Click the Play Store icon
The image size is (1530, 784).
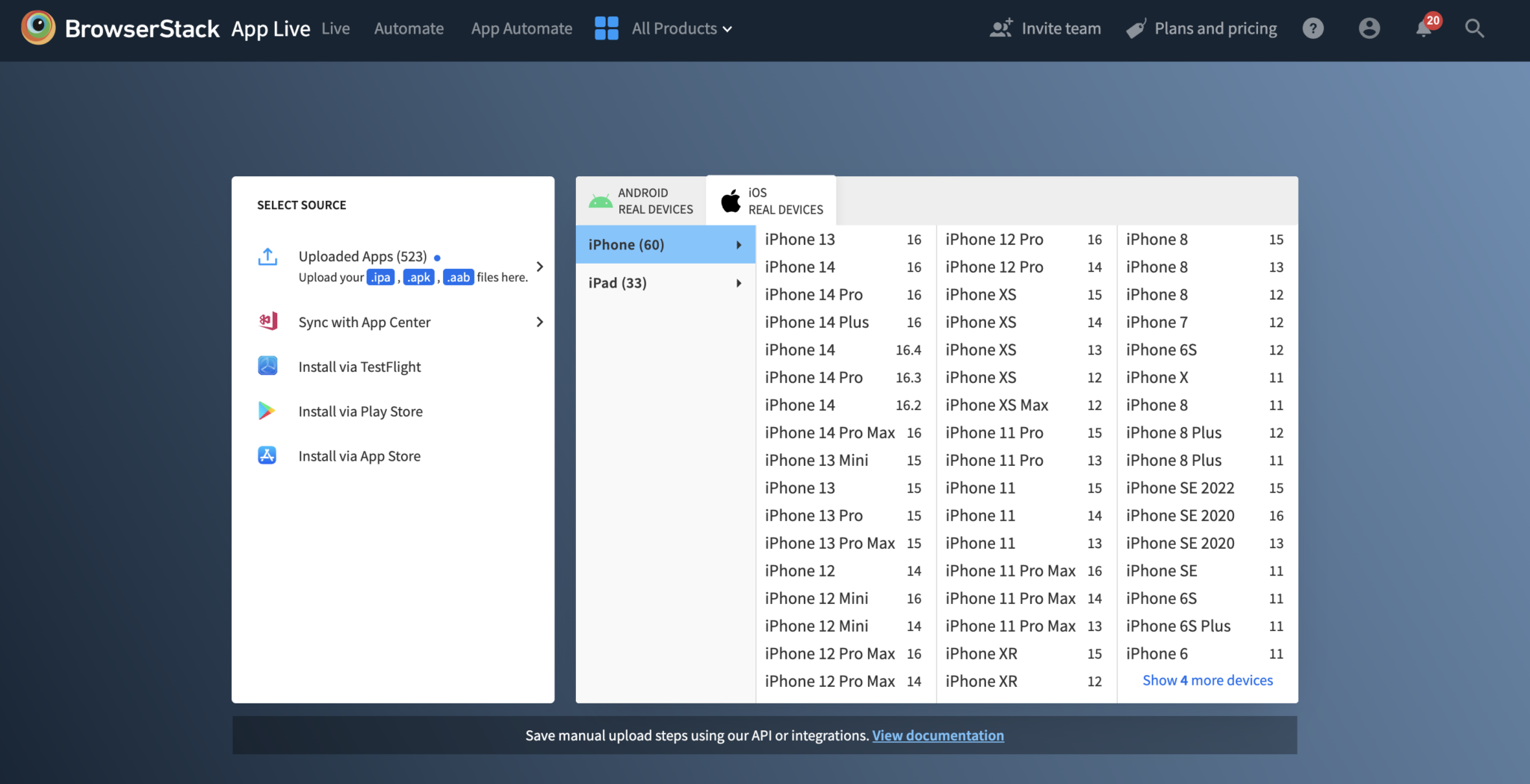point(267,411)
